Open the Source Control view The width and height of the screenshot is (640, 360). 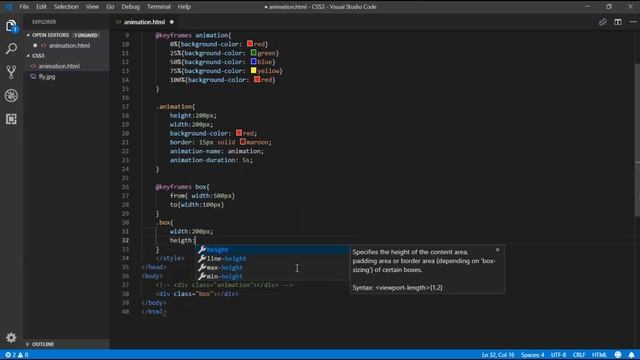(11, 72)
